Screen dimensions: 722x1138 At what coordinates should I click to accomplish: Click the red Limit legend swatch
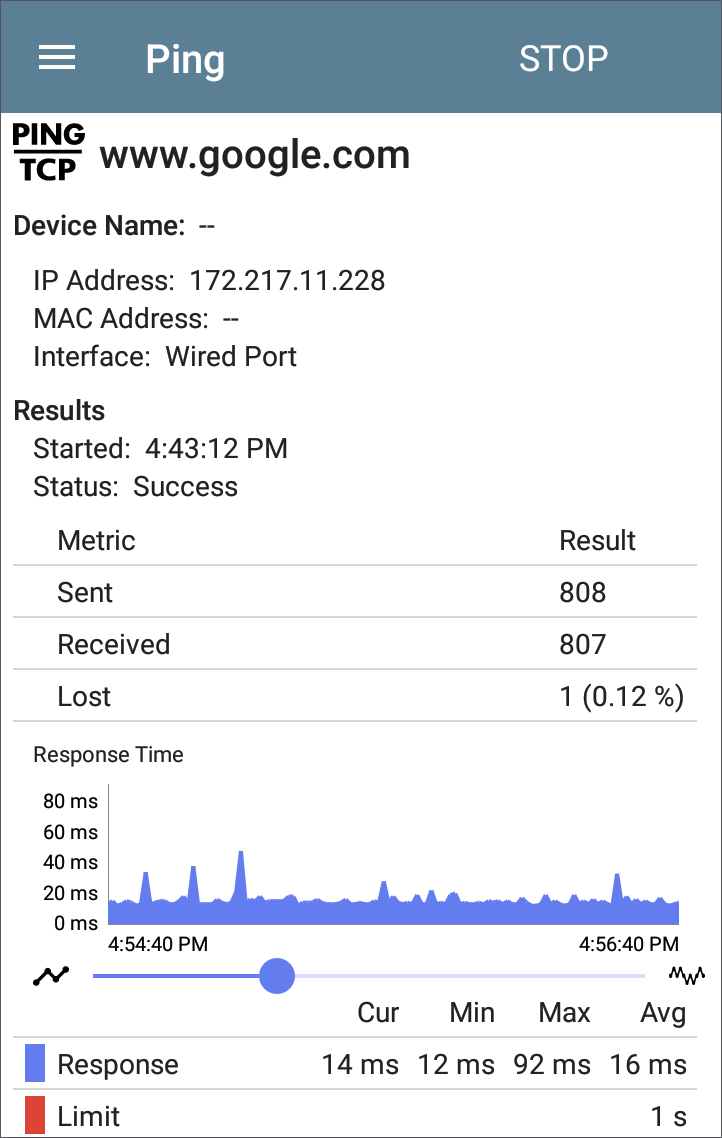pyautogui.click(x=35, y=1116)
